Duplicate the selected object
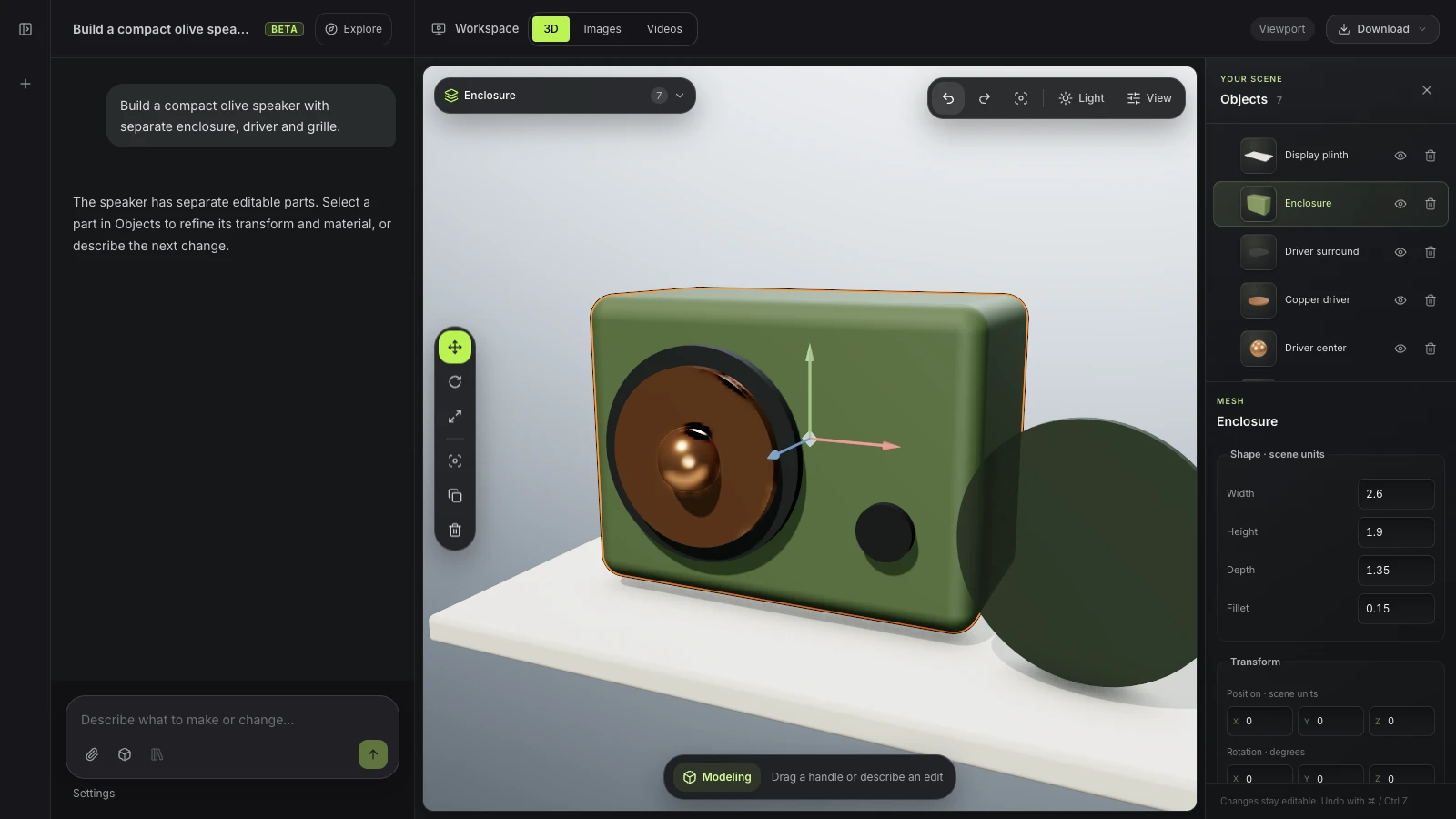The width and height of the screenshot is (1456, 819). pos(455,496)
